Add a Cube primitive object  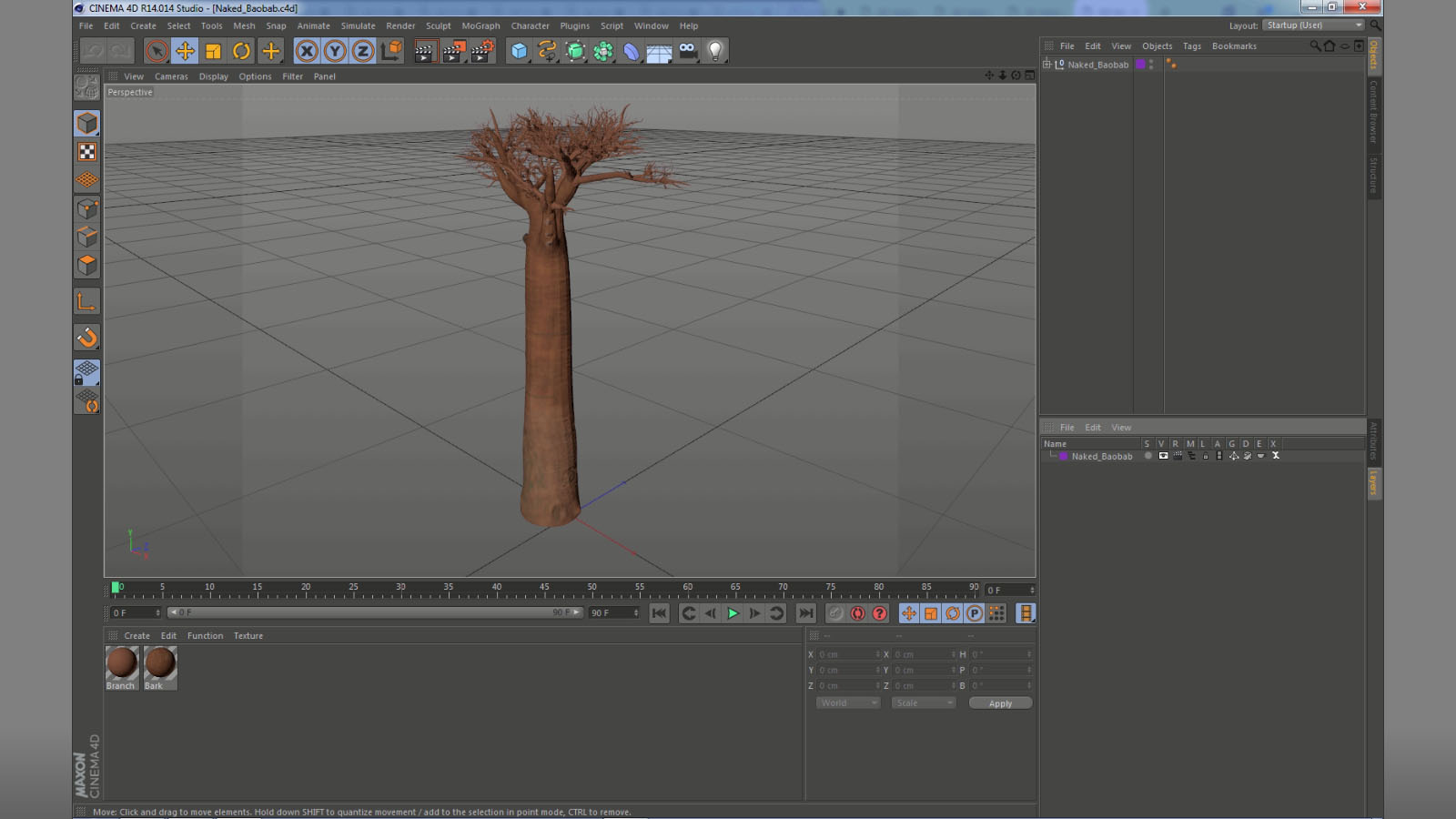click(x=519, y=51)
